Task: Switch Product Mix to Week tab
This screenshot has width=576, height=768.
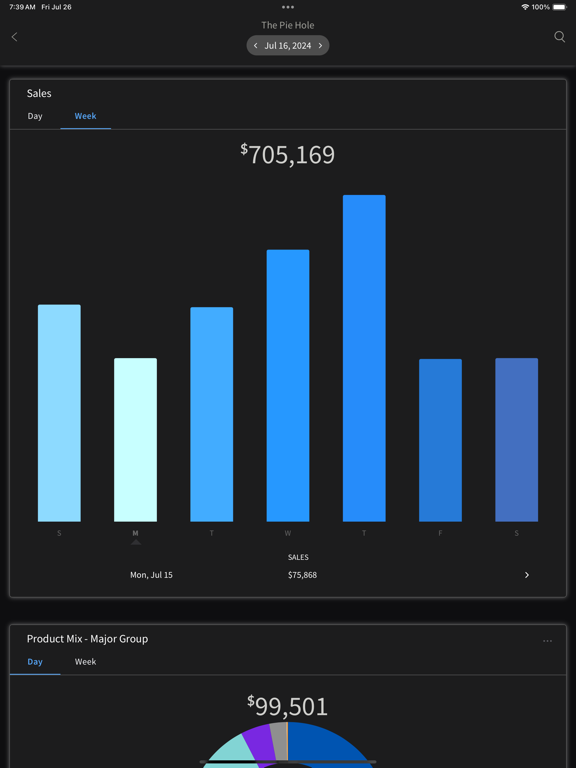Action: (x=85, y=662)
